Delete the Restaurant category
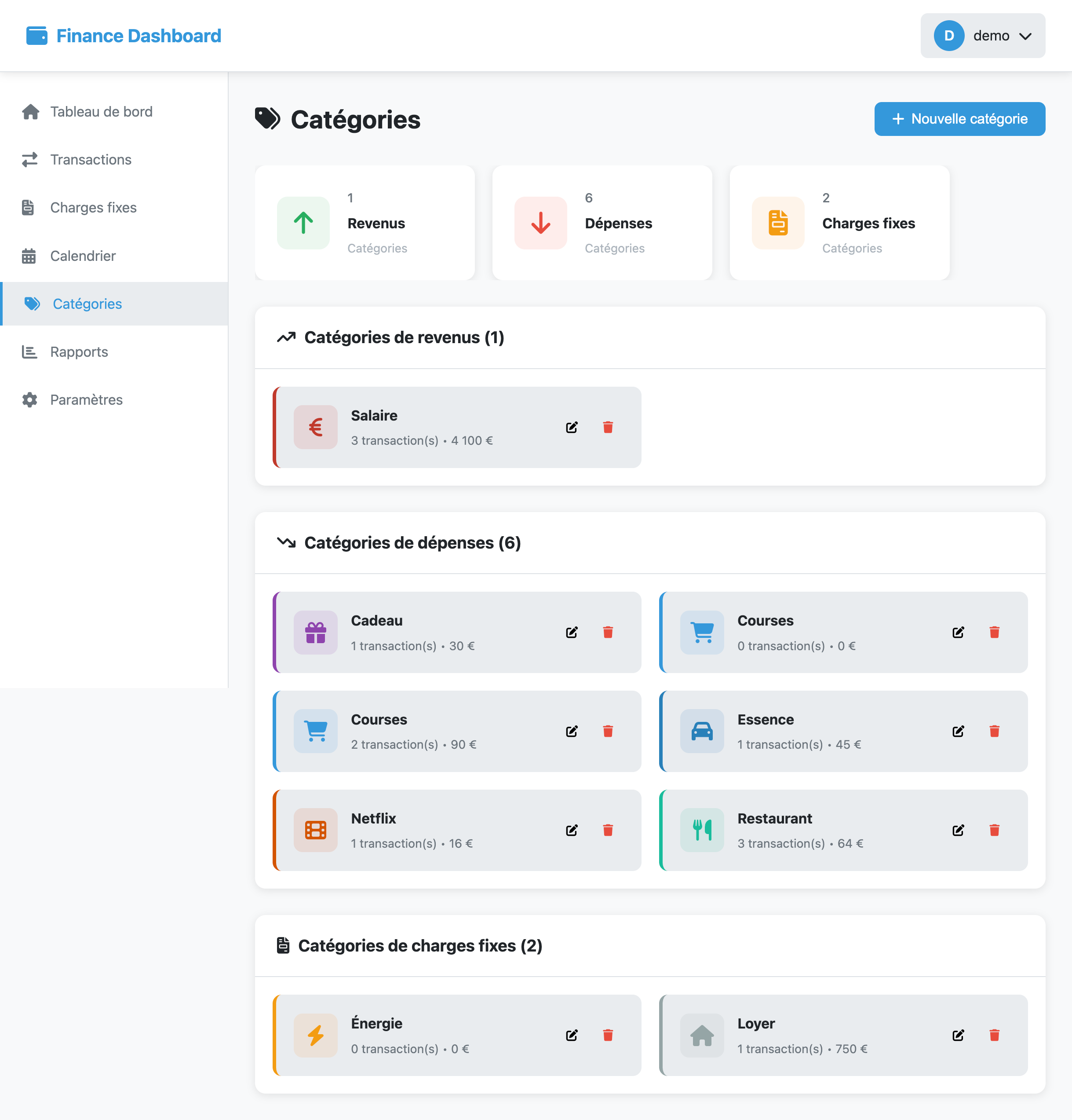The width and height of the screenshot is (1072, 1120). pos(994,830)
